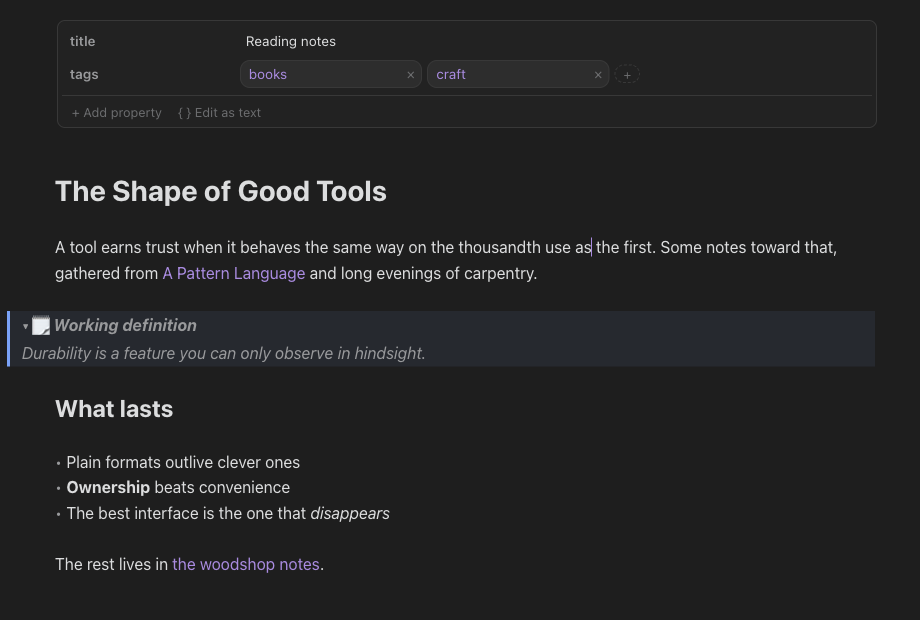Click The Shape of Good Tools heading
The image size is (920, 620).
(221, 191)
